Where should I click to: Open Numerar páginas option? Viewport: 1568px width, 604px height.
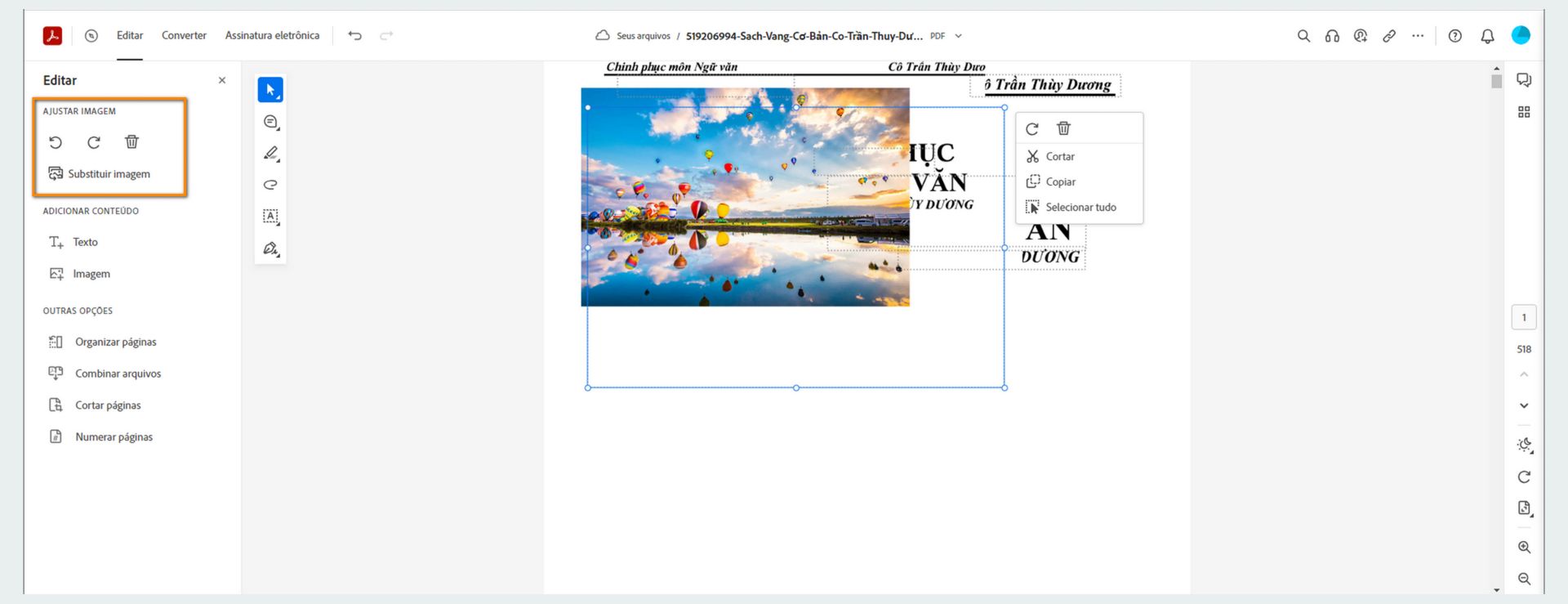tap(101, 437)
